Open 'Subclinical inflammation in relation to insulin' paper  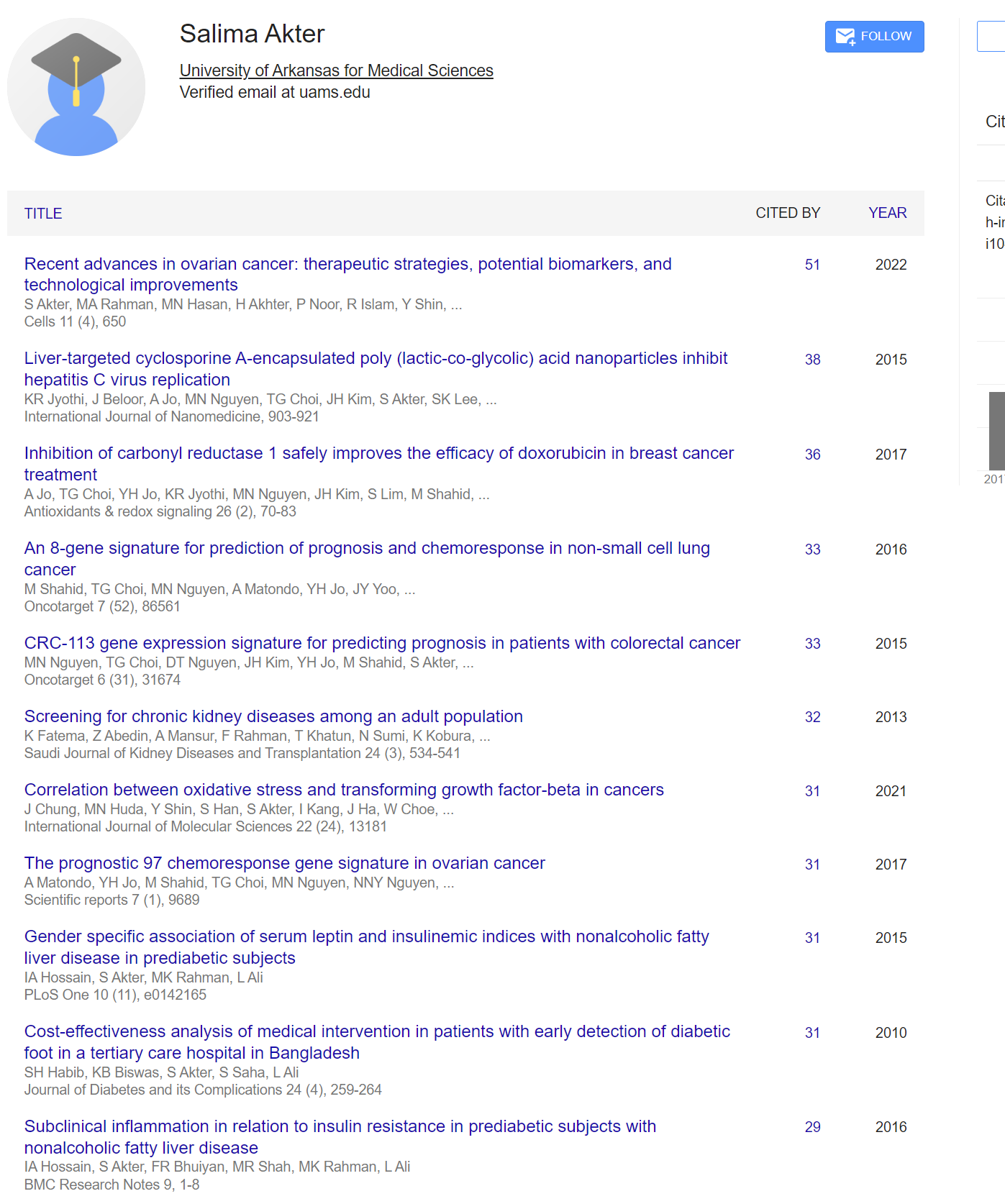coord(340,1137)
